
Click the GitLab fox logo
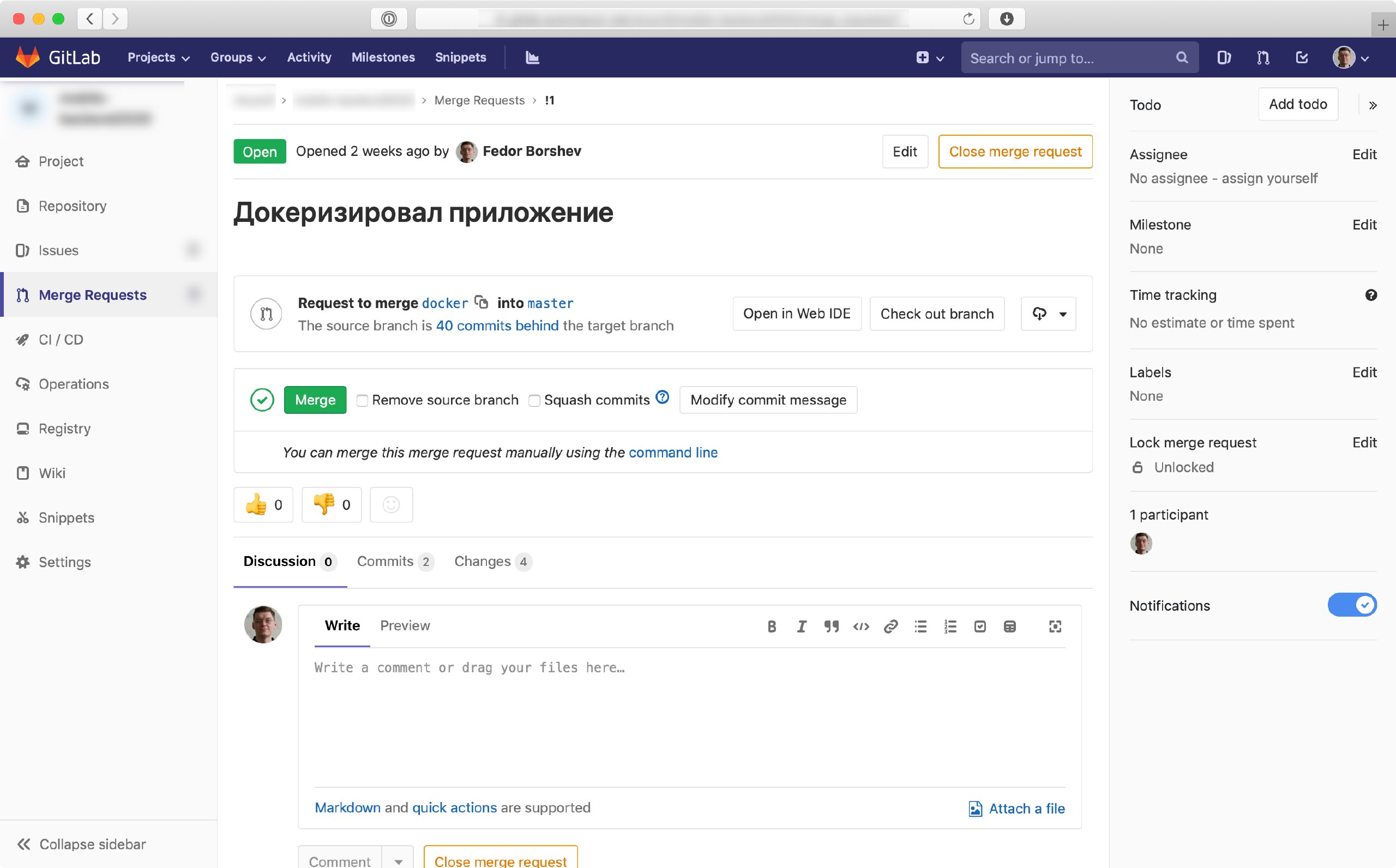click(28, 57)
